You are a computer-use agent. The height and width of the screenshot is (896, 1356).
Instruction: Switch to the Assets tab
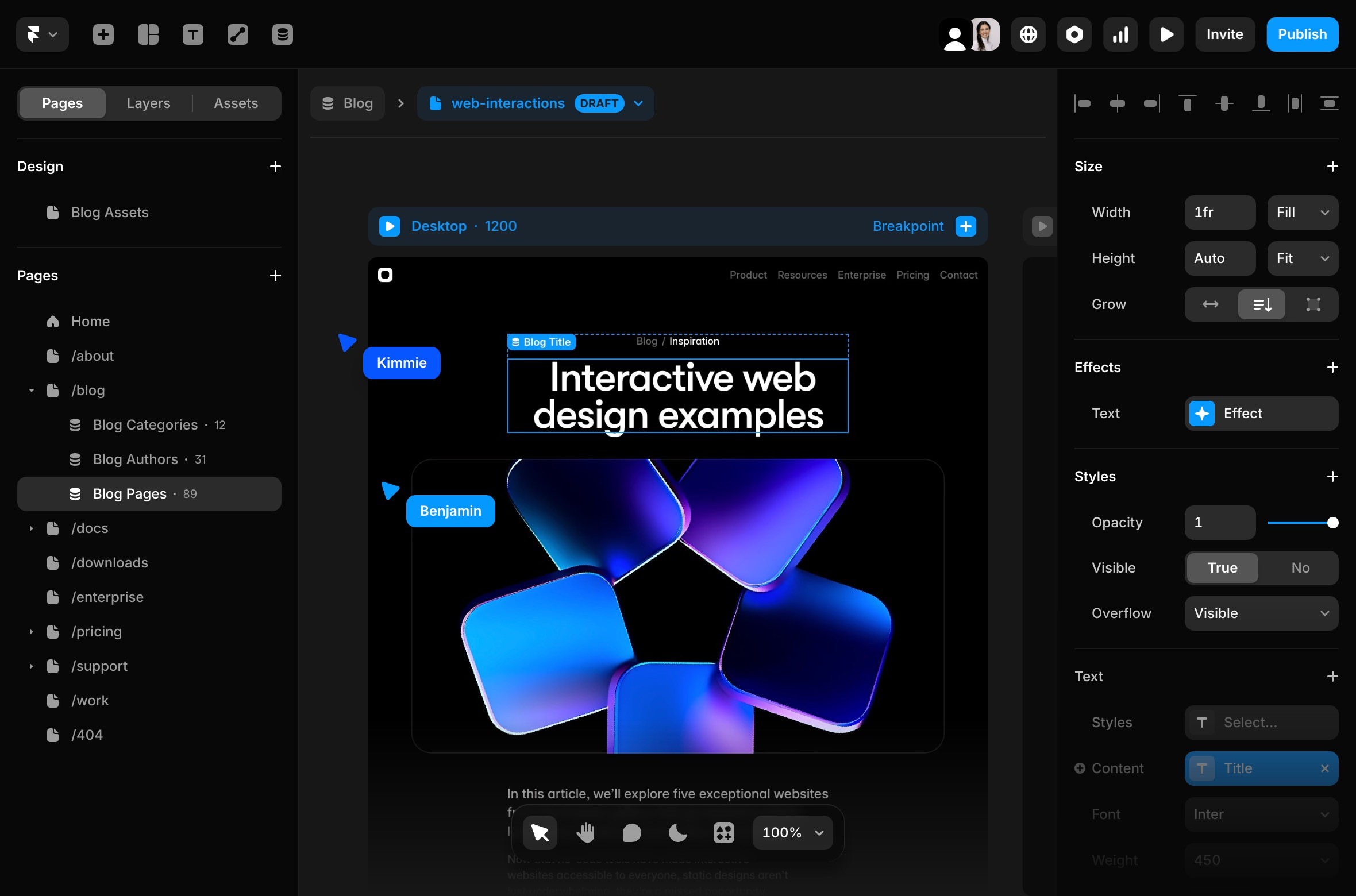point(236,103)
